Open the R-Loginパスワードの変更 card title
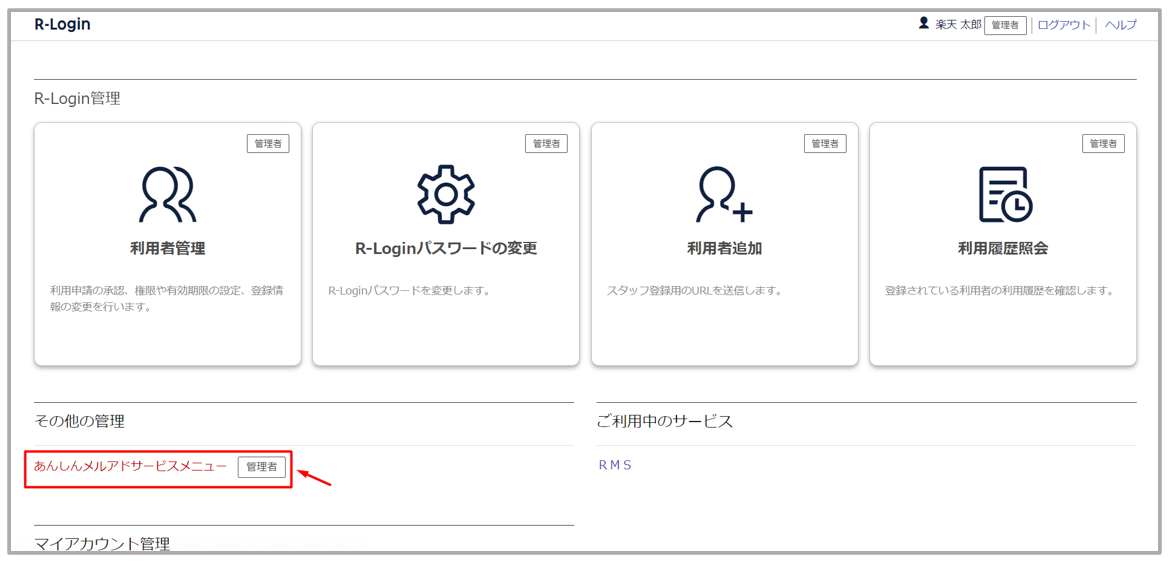The image size is (1168, 561). [x=445, y=249]
